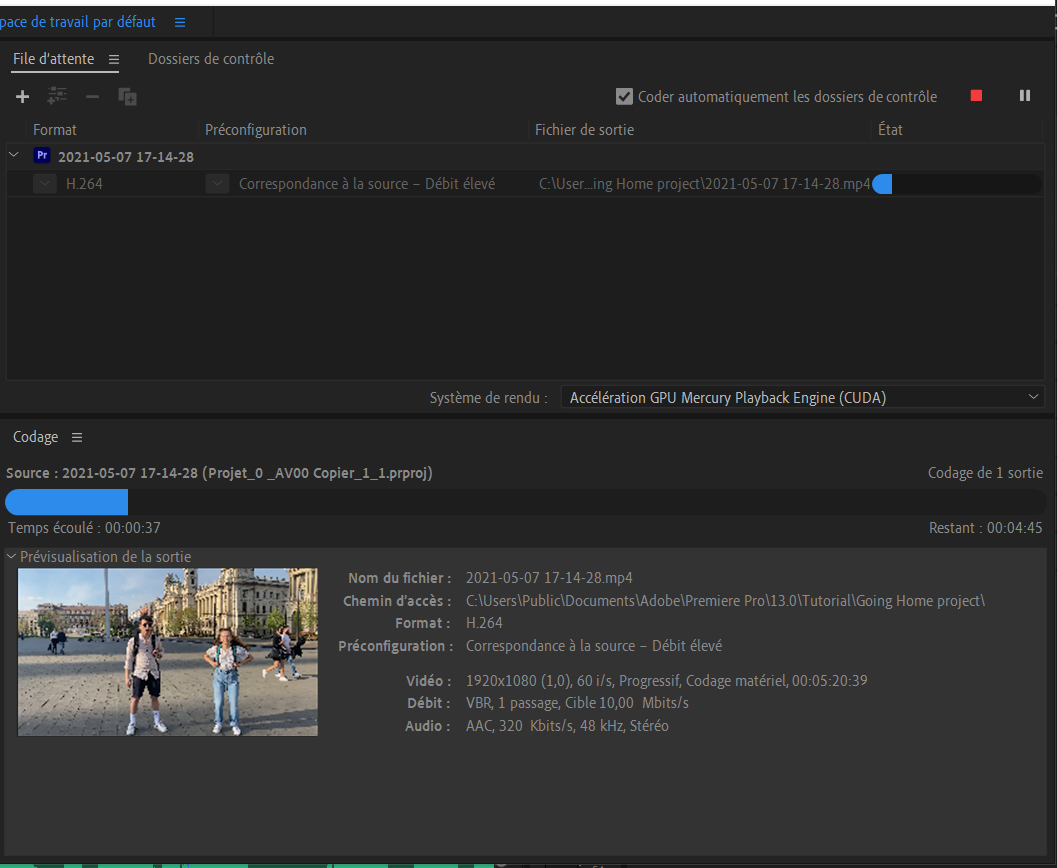Click the AAC audio details text
This screenshot has width=1057, height=868.
(567, 726)
